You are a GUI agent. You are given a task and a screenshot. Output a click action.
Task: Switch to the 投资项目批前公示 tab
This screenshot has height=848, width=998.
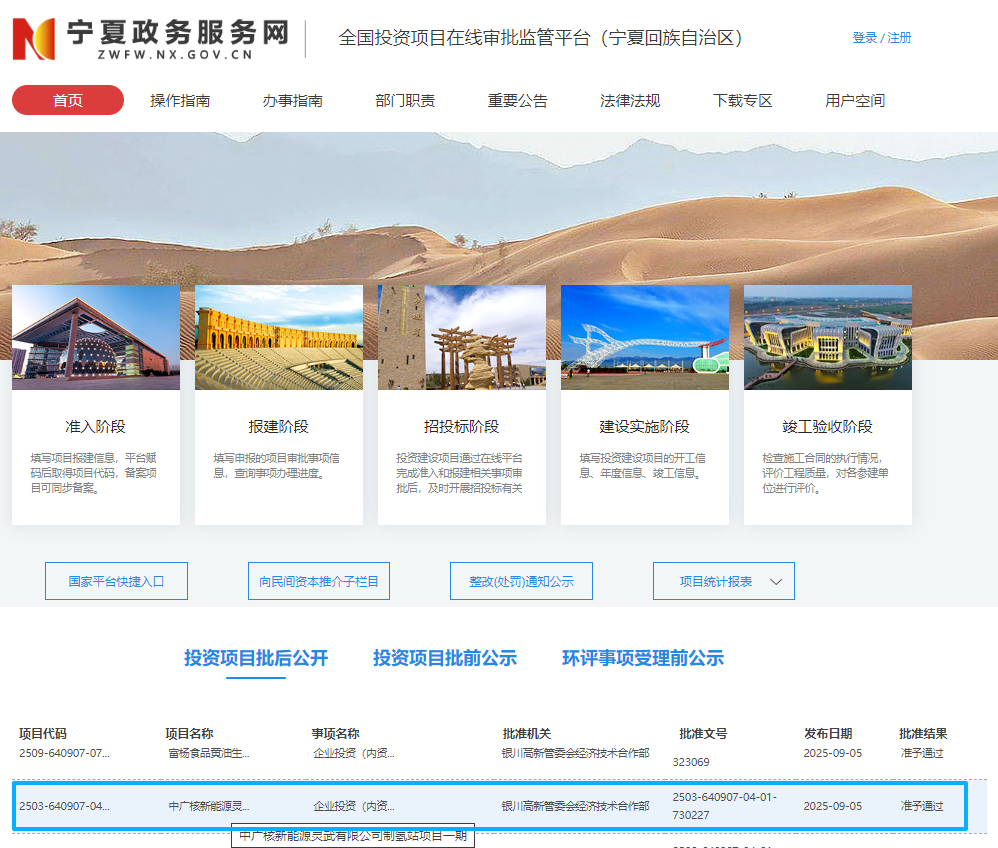coord(444,658)
